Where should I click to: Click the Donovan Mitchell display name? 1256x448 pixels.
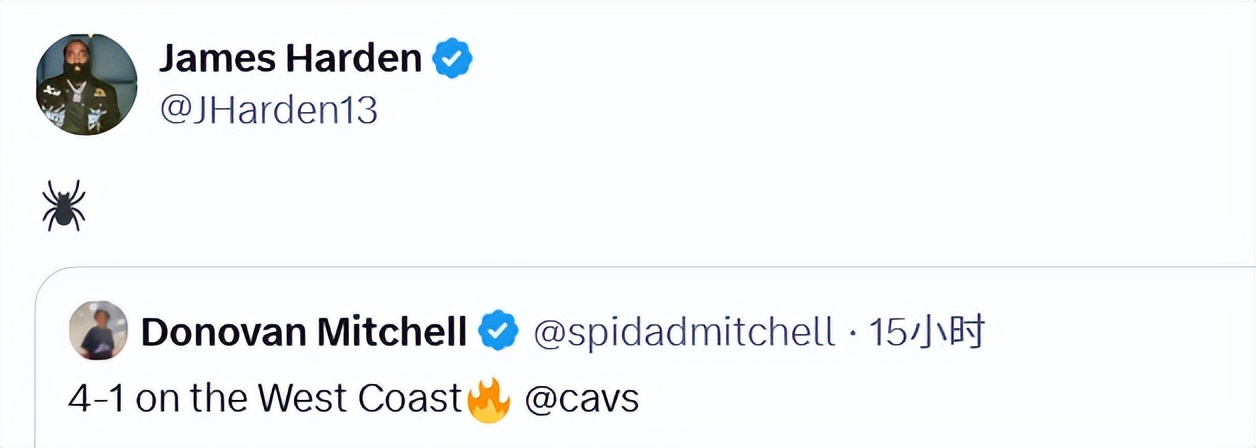click(304, 331)
